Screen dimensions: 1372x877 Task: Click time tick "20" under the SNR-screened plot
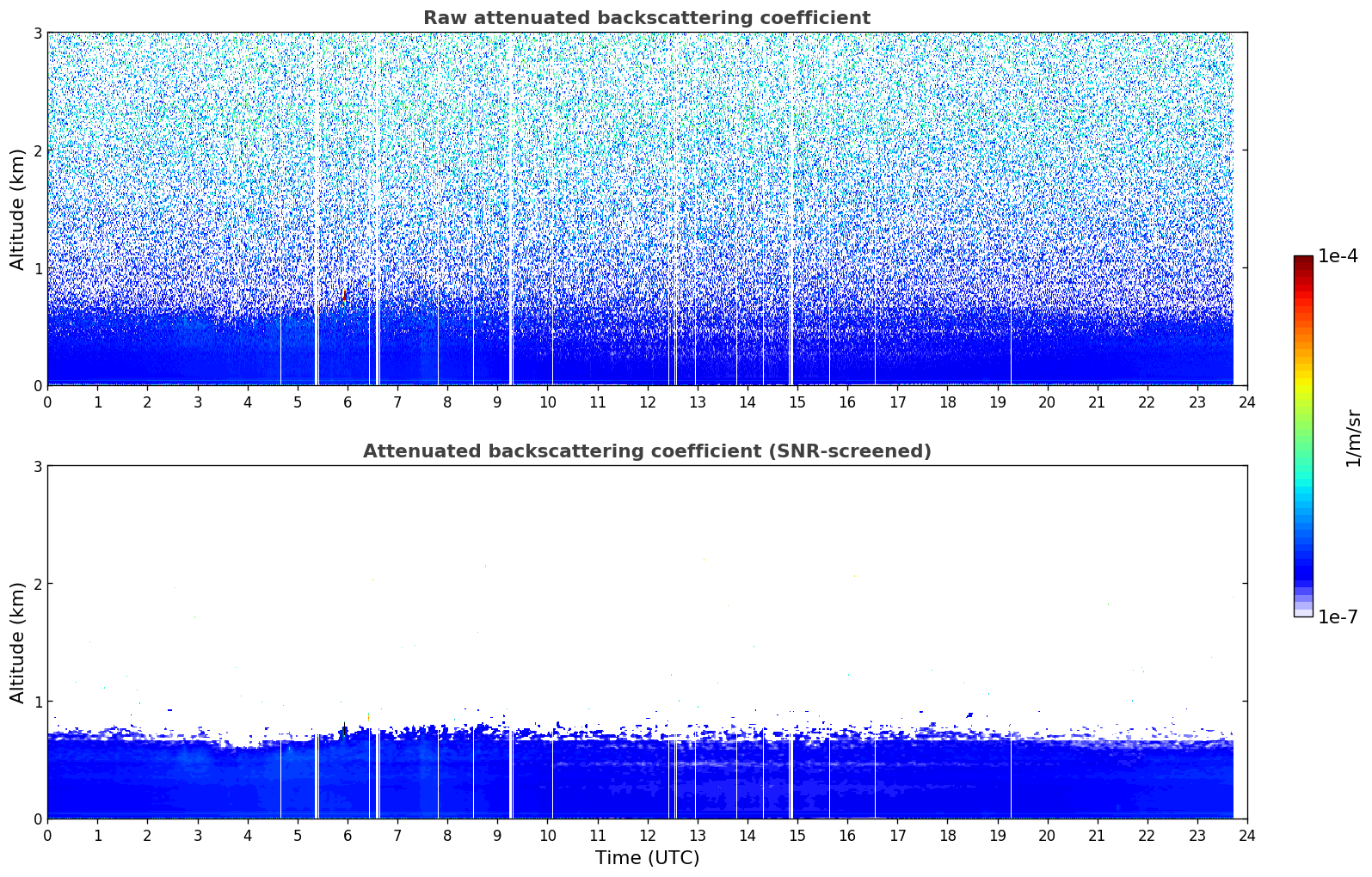tap(1048, 835)
